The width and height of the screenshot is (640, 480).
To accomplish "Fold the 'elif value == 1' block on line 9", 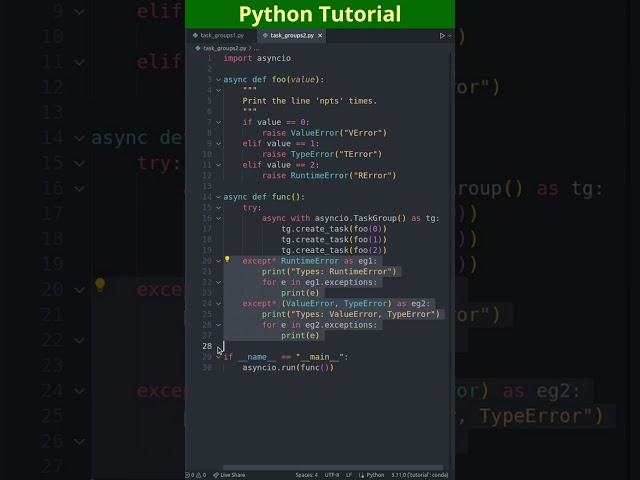I will click(x=218, y=144).
